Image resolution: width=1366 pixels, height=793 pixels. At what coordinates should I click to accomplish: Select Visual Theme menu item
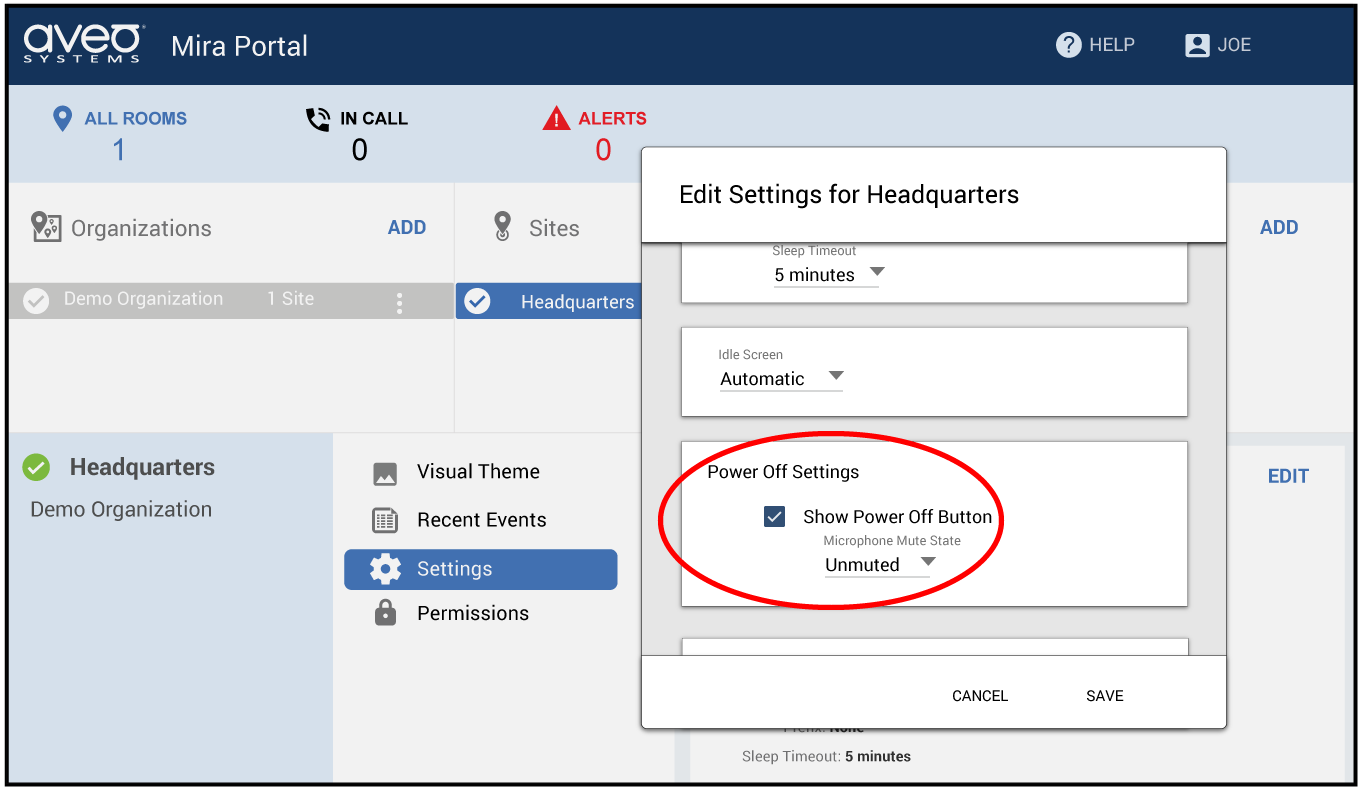478,472
